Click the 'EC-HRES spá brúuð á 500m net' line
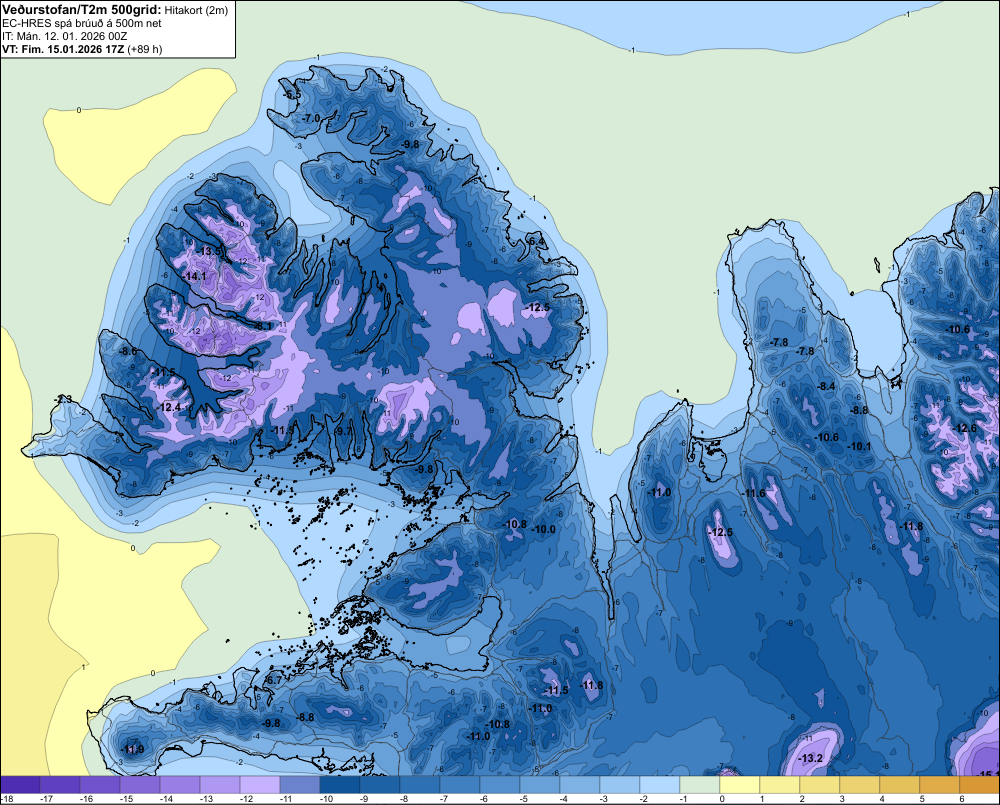Image resolution: width=1000 pixels, height=805 pixels. tap(82, 24)
